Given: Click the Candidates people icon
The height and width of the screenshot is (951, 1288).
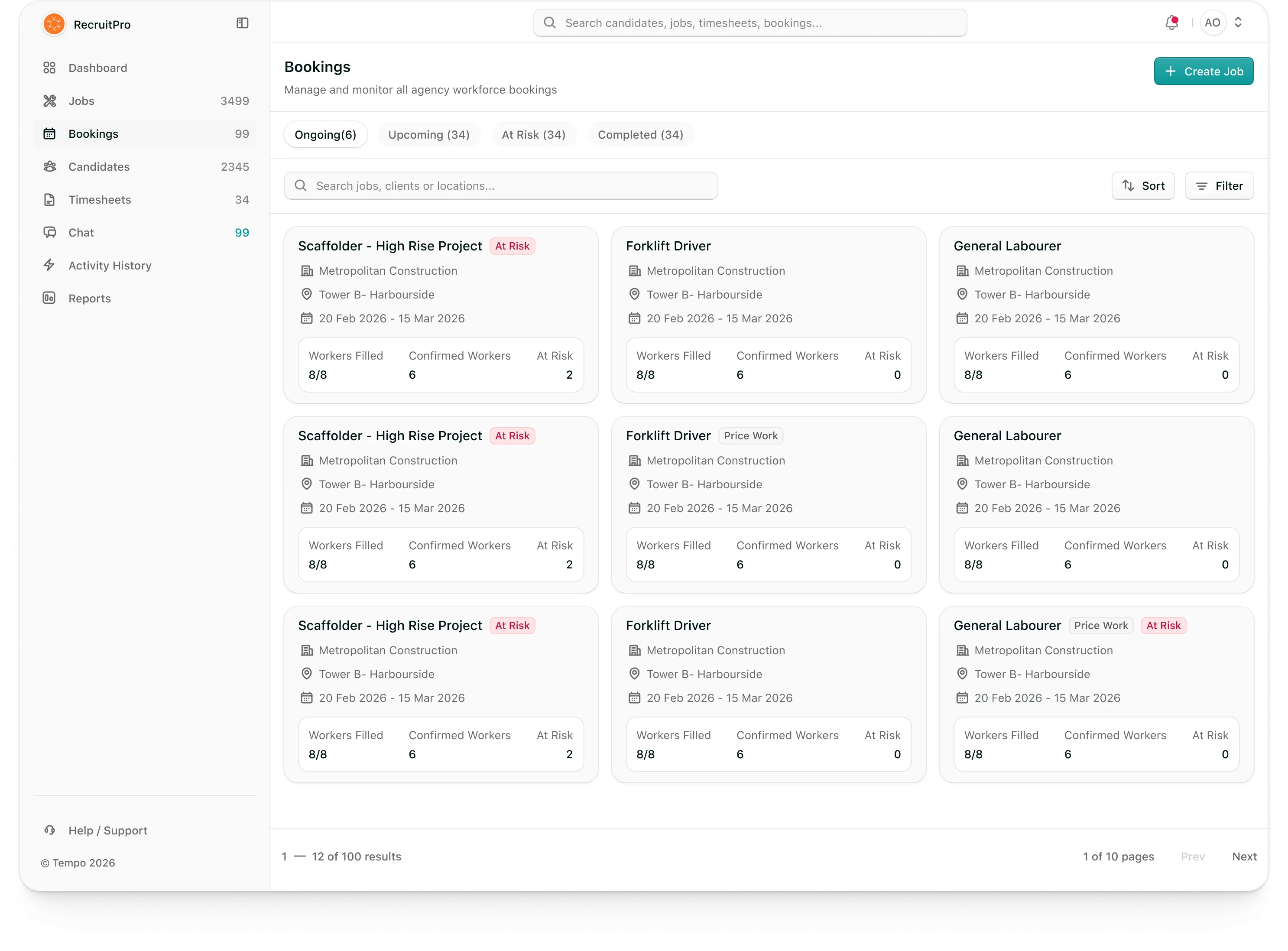Looking at the screenshot, I should tap(49, 166).
